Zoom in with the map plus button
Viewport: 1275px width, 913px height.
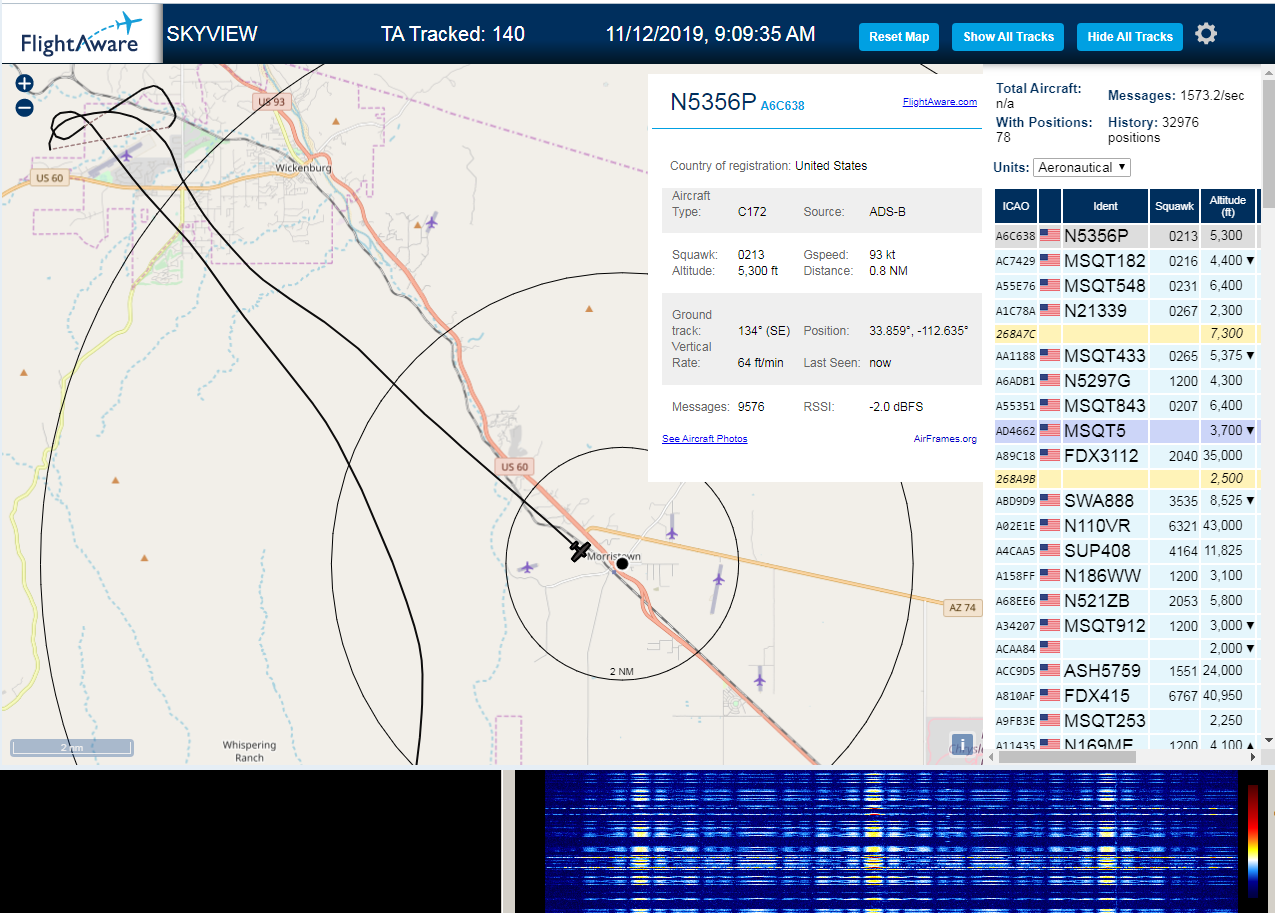point(25,84)
